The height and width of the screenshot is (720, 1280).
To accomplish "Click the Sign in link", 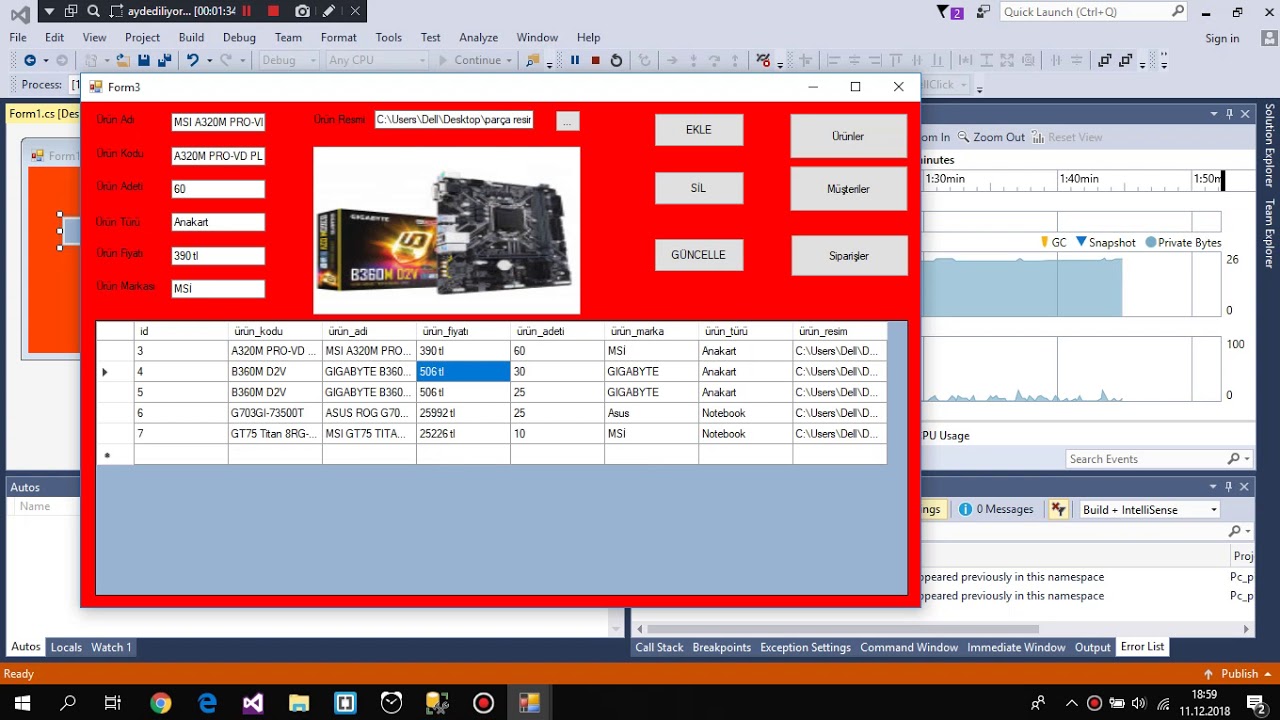I will [1222, 38].
